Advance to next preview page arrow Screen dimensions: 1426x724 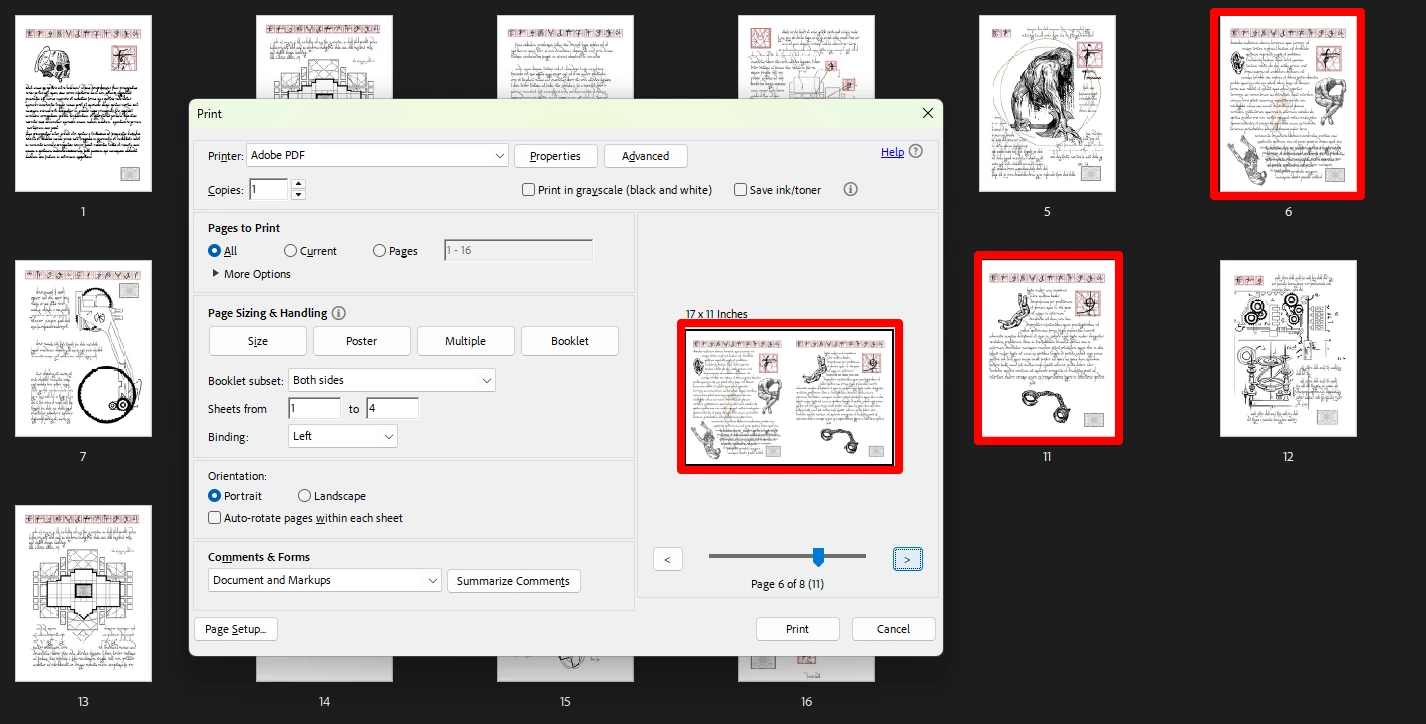(x=907, y=559)
